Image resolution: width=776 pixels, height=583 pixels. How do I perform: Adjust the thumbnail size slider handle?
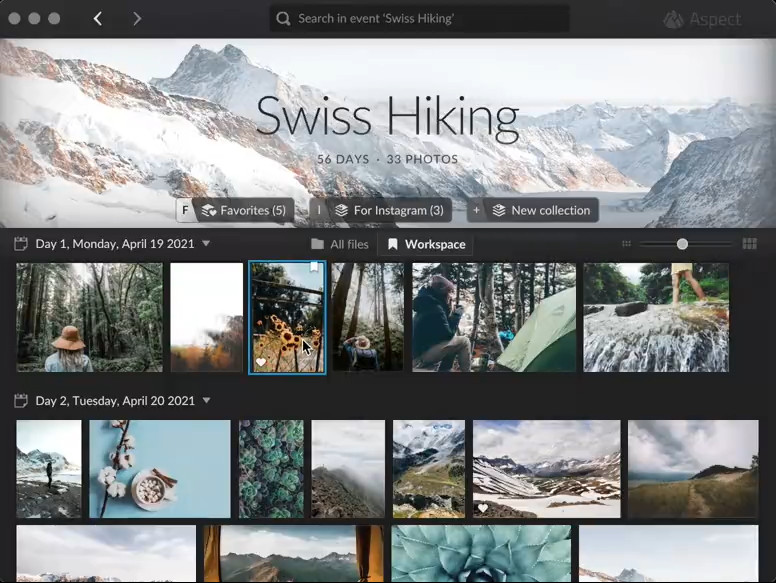point(682,243)
